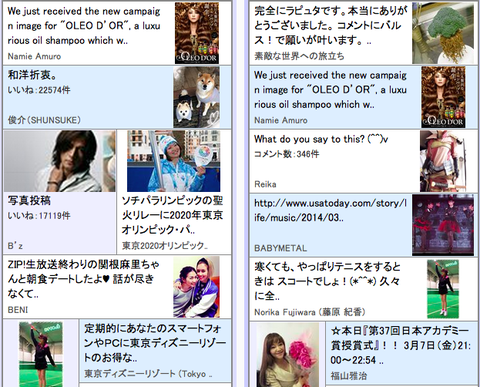Open tennis court photo beside Disney Resort post
This screenshot has height=387, width=480.
41,354
